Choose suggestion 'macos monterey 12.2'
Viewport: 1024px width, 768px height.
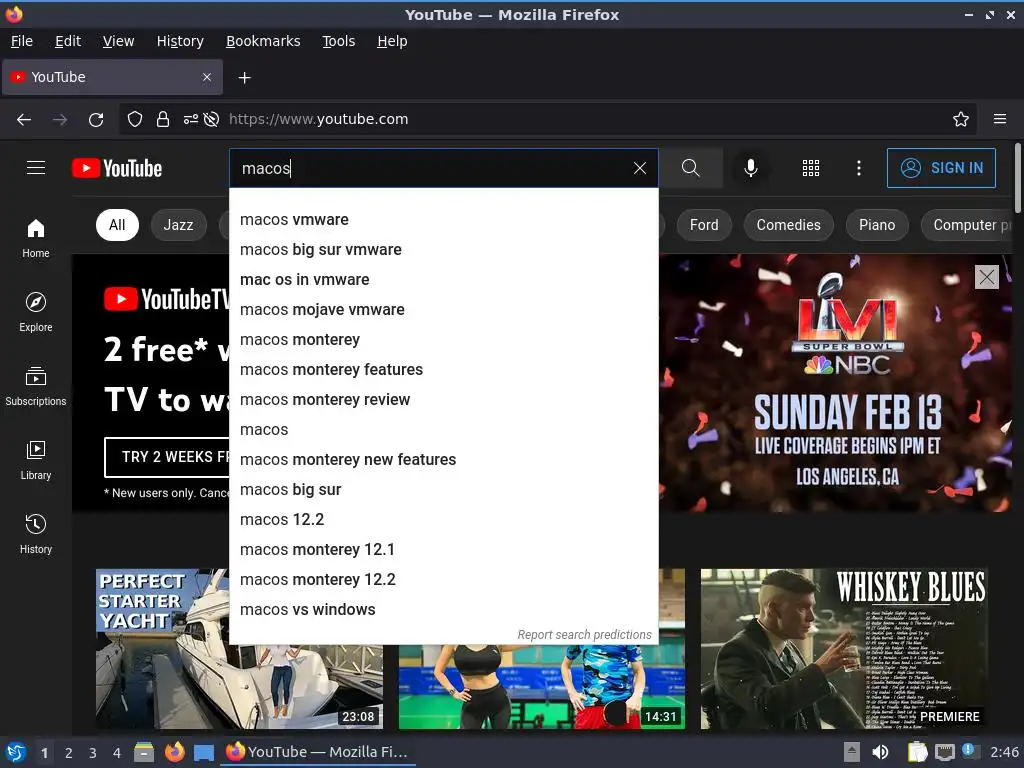(443, 579)
